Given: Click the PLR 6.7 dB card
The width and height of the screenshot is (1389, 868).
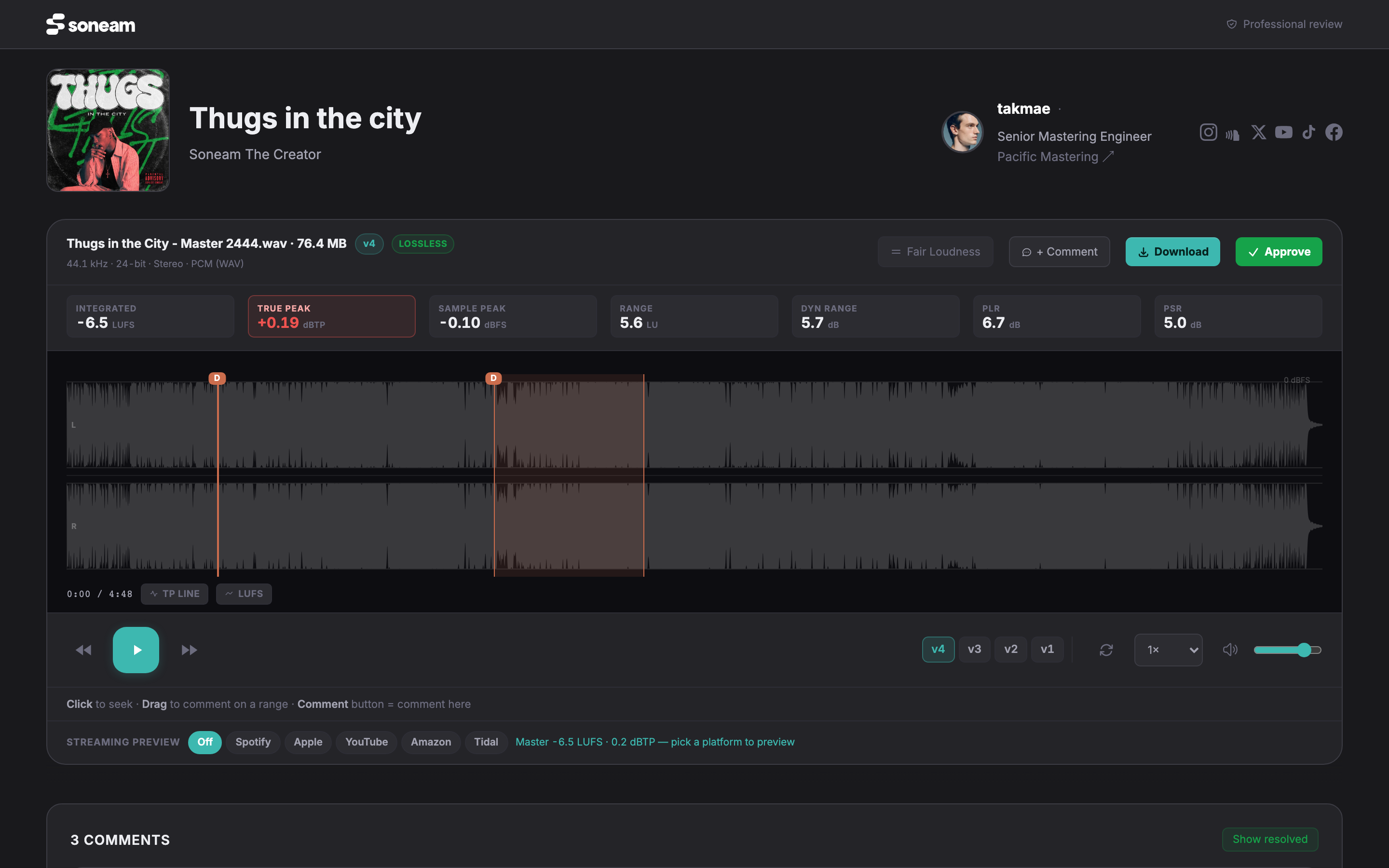Looking at the screenshot, I should click(1057, 316).
